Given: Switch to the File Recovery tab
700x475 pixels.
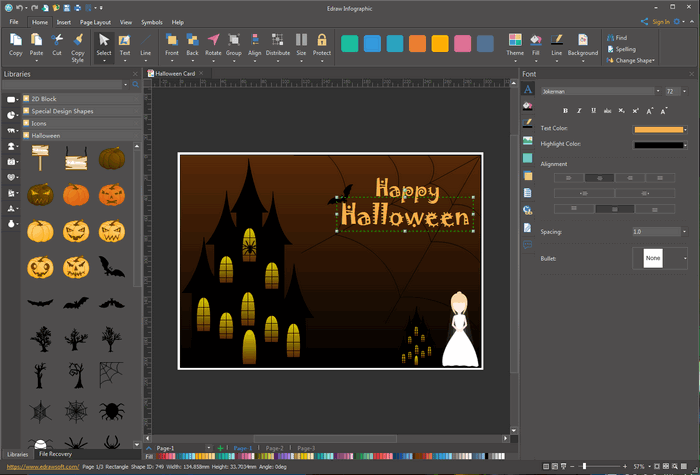Looking at the screenshot, I should 55,454.
